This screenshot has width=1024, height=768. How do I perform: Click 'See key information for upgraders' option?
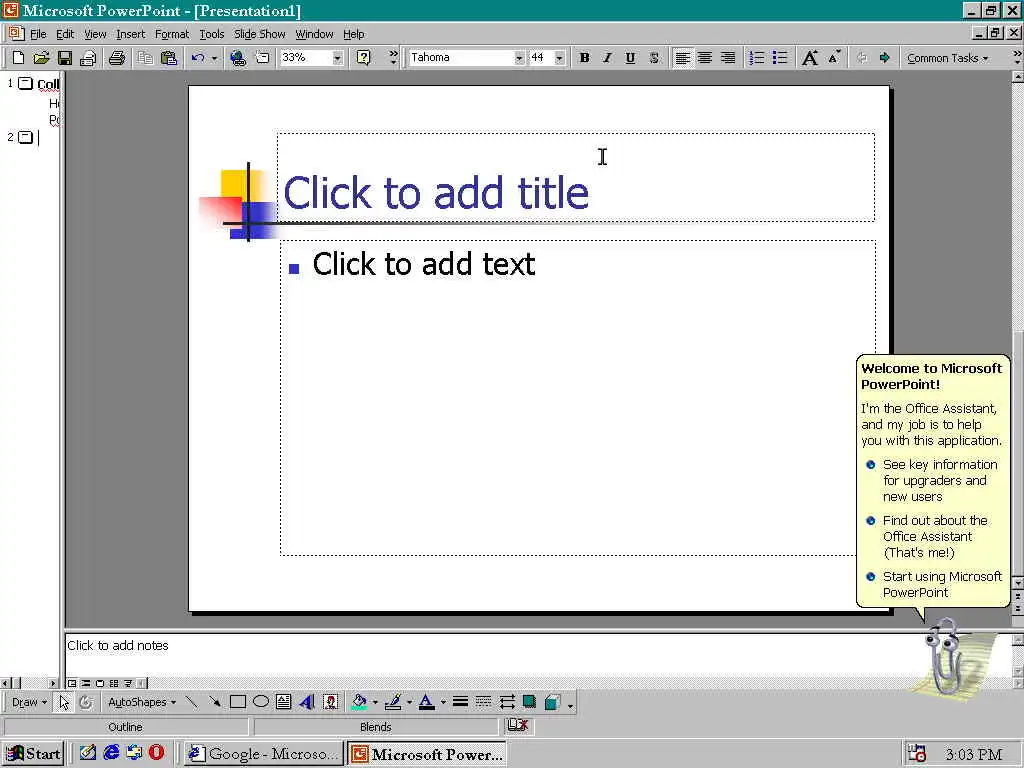pyautogui.click(x=940, y=481)
